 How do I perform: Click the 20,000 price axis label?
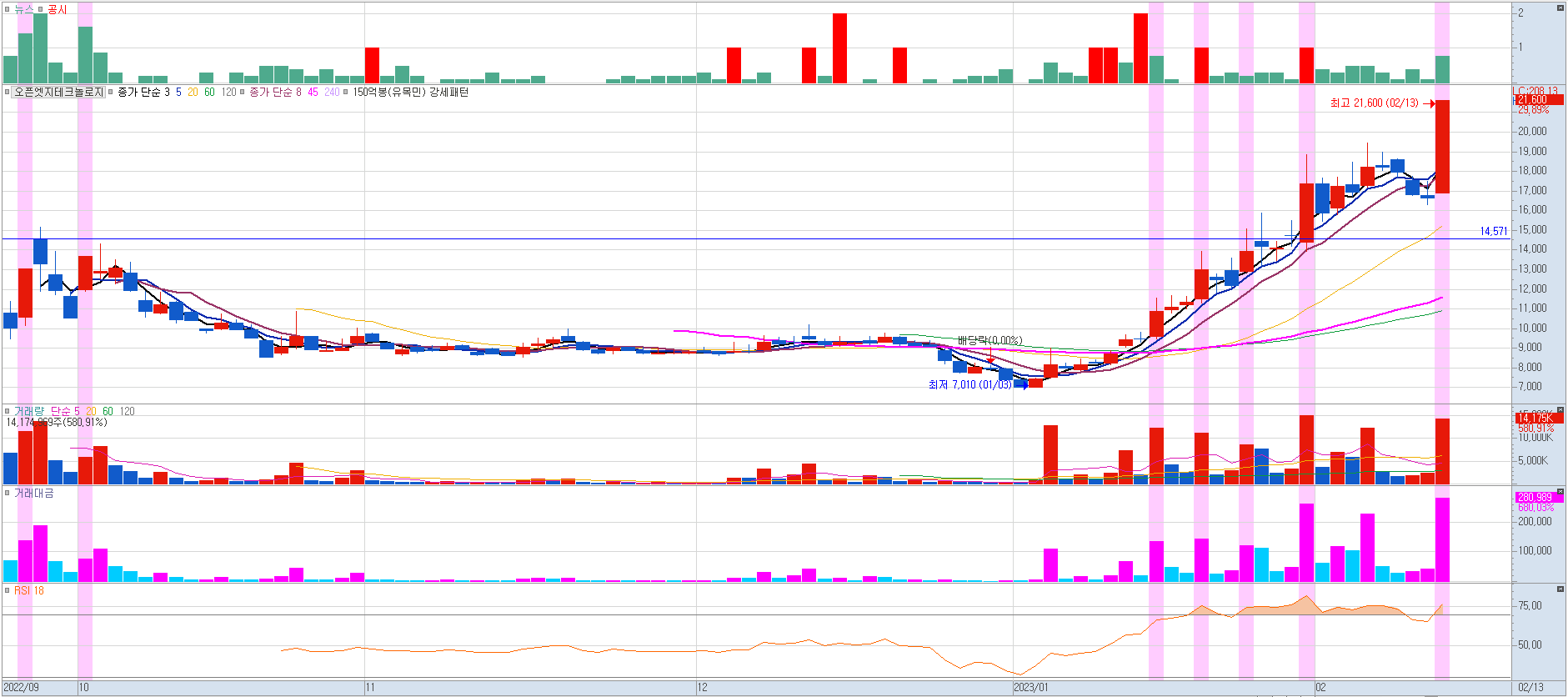pos(1532,131)
